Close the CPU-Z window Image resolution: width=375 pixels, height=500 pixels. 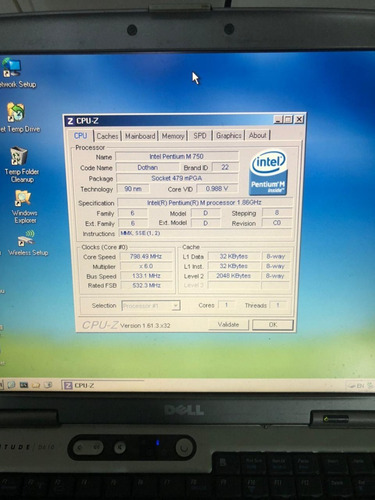299,119
